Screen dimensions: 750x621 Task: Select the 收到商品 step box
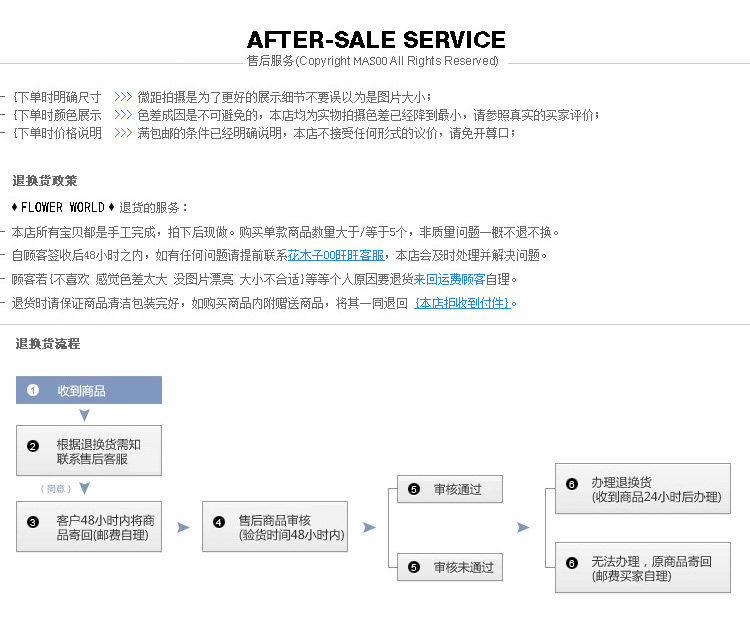(x=89, y=390)
